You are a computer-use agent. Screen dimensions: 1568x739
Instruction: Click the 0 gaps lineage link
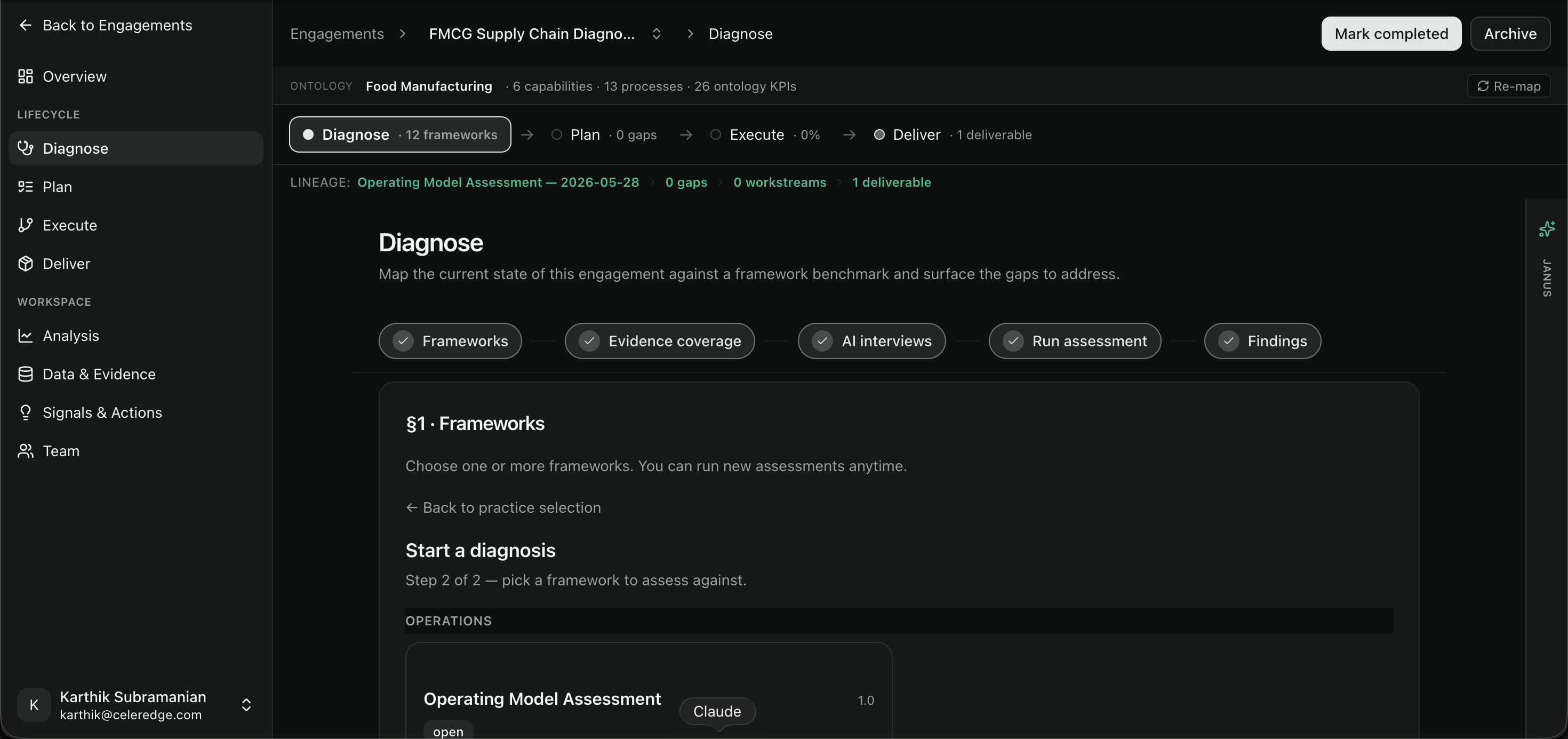tap(686, 182)
